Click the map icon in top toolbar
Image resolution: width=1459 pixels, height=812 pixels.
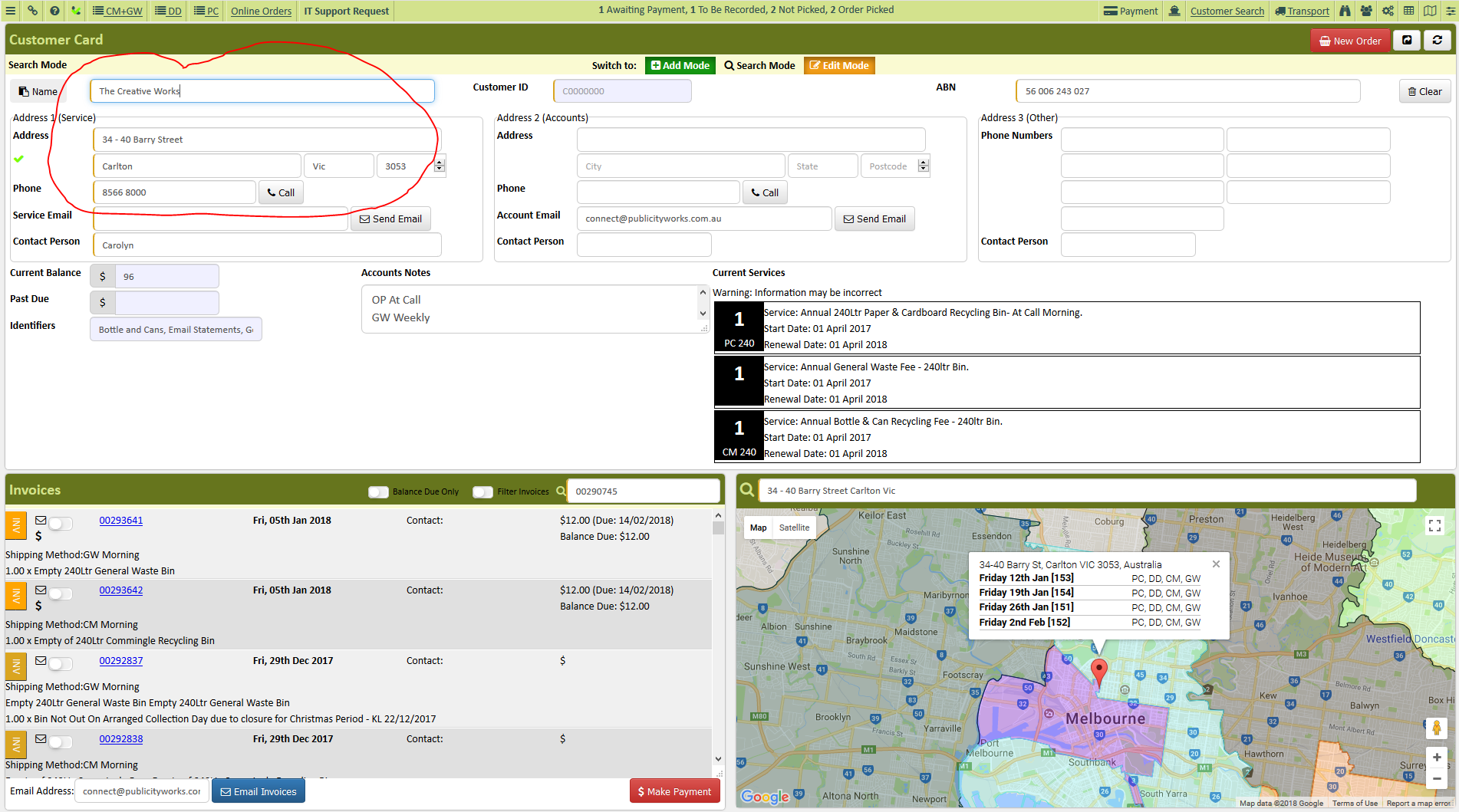[x=1430, y=11]
